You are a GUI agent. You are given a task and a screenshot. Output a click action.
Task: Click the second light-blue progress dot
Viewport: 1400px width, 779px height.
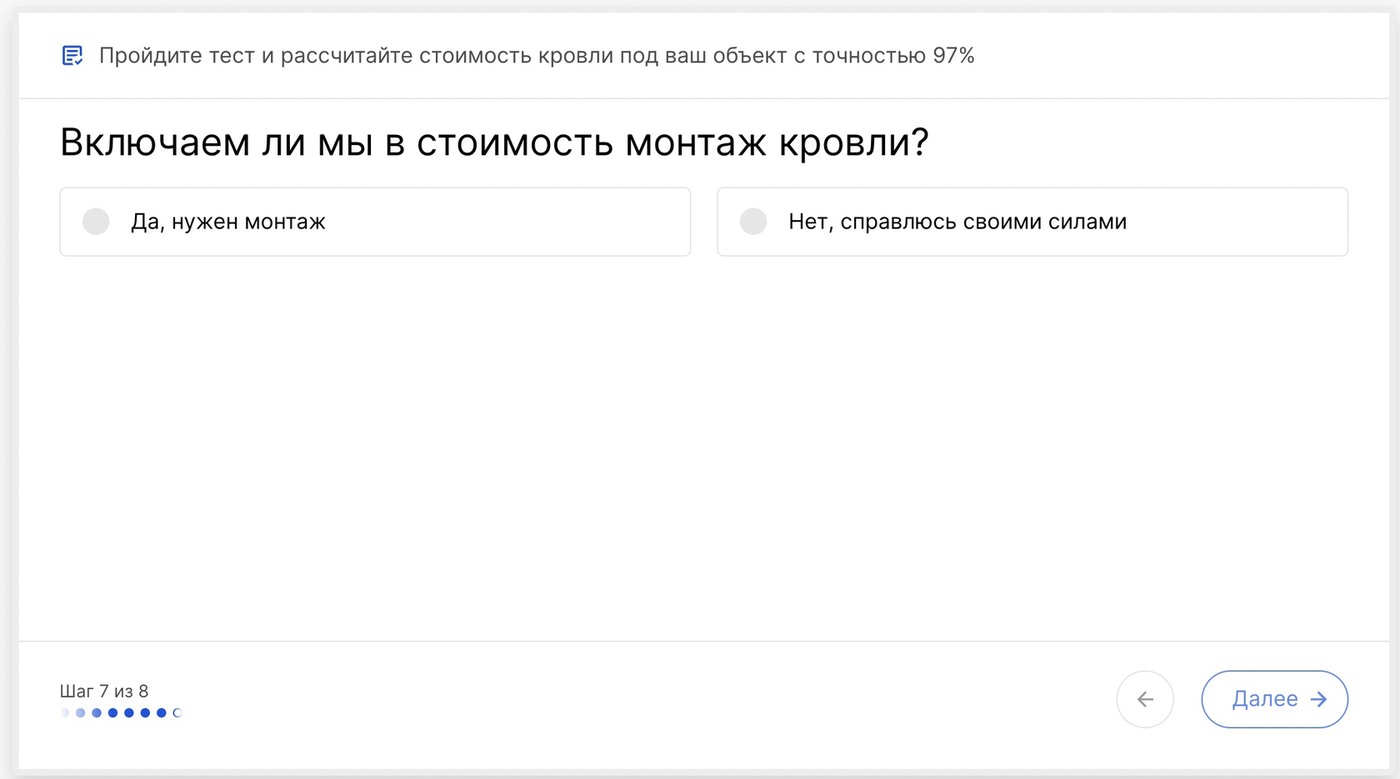pyautogui.click(x=81, y=713)
